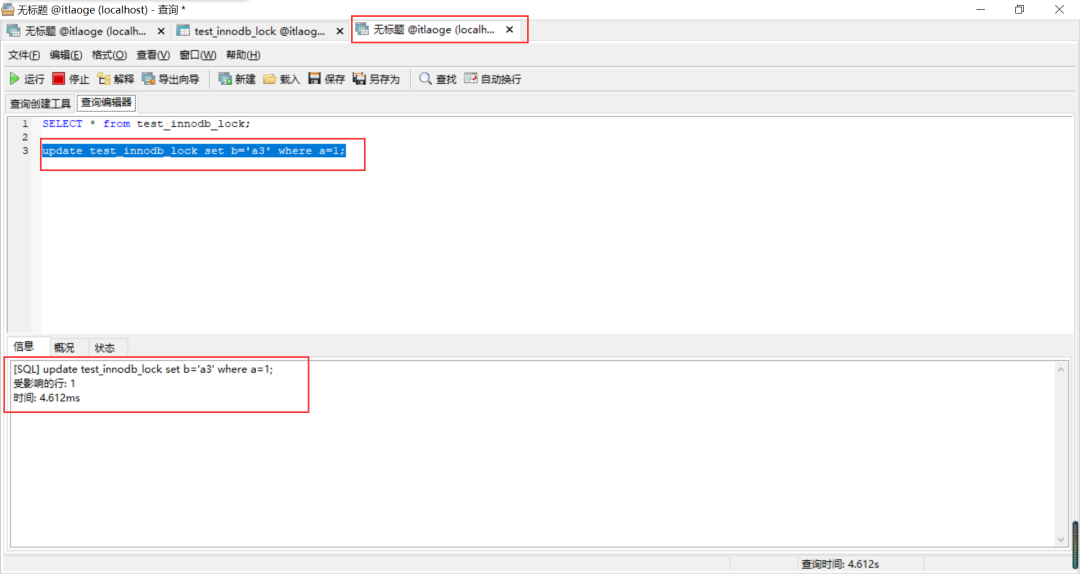
Task: Open the 格式(O) menu
Action: (x=110, y=55)
